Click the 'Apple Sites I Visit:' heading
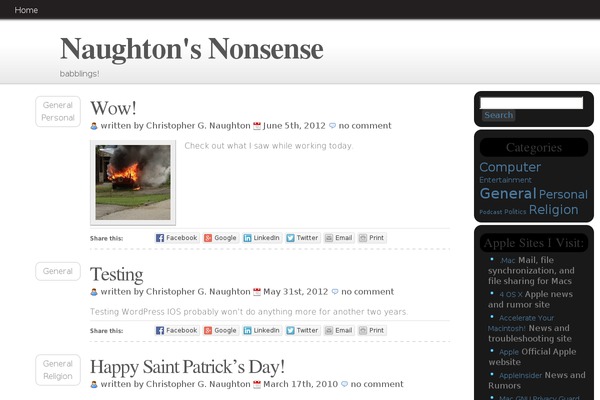The height and width of the screenshot is (400, 600). pos(534,243)
